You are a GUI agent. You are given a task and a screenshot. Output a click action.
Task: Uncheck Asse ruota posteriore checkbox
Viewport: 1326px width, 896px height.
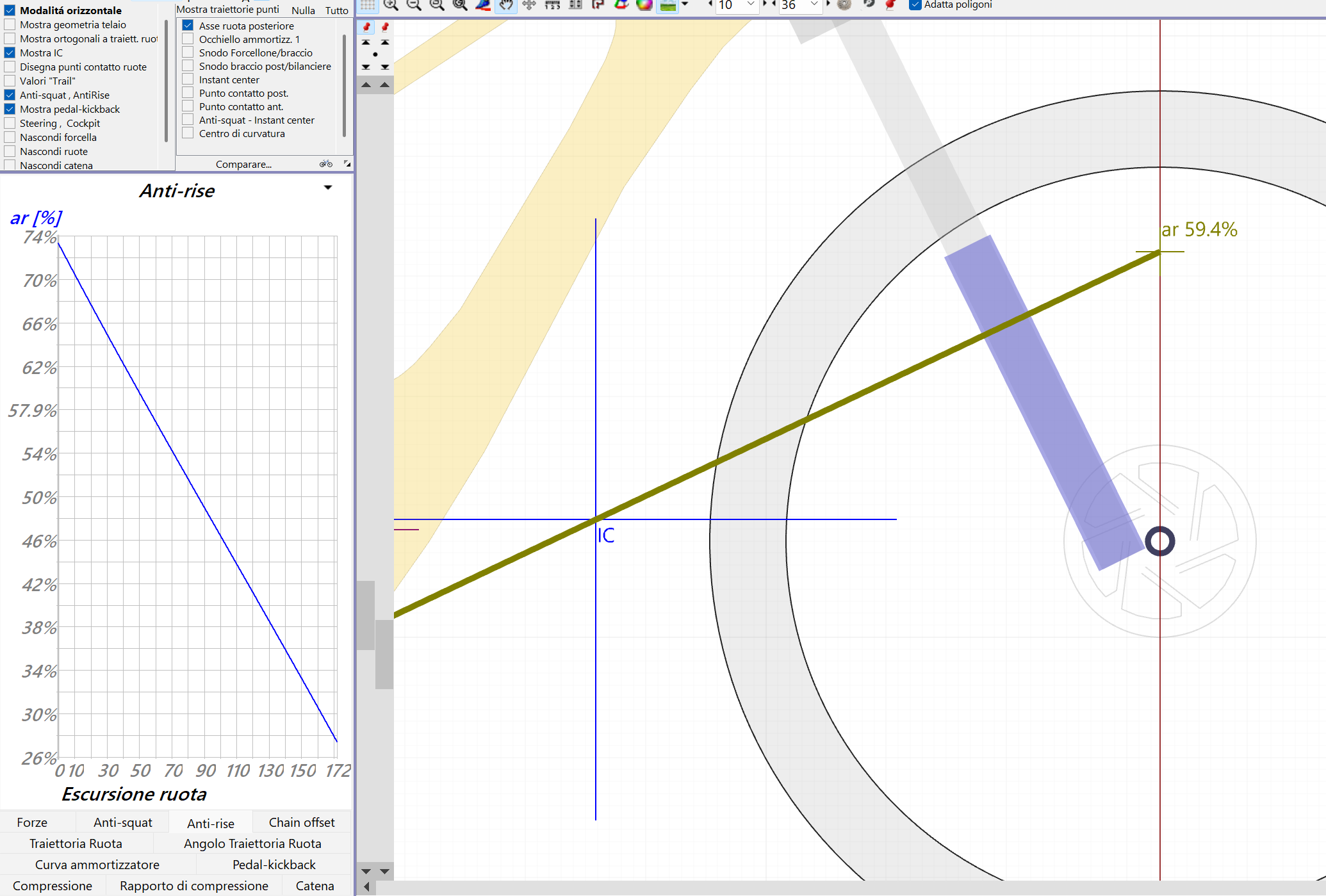pos(188,26)
